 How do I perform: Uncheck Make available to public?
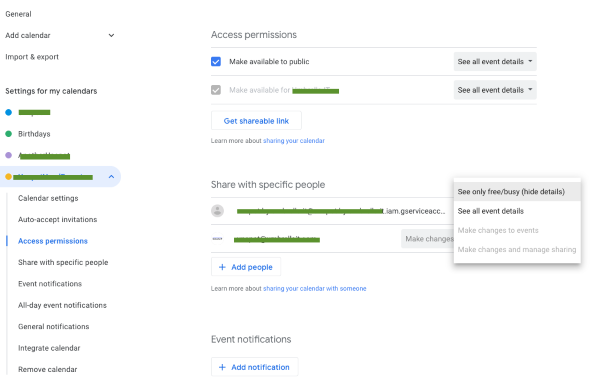pyautogui.click(x=216, y=62)
